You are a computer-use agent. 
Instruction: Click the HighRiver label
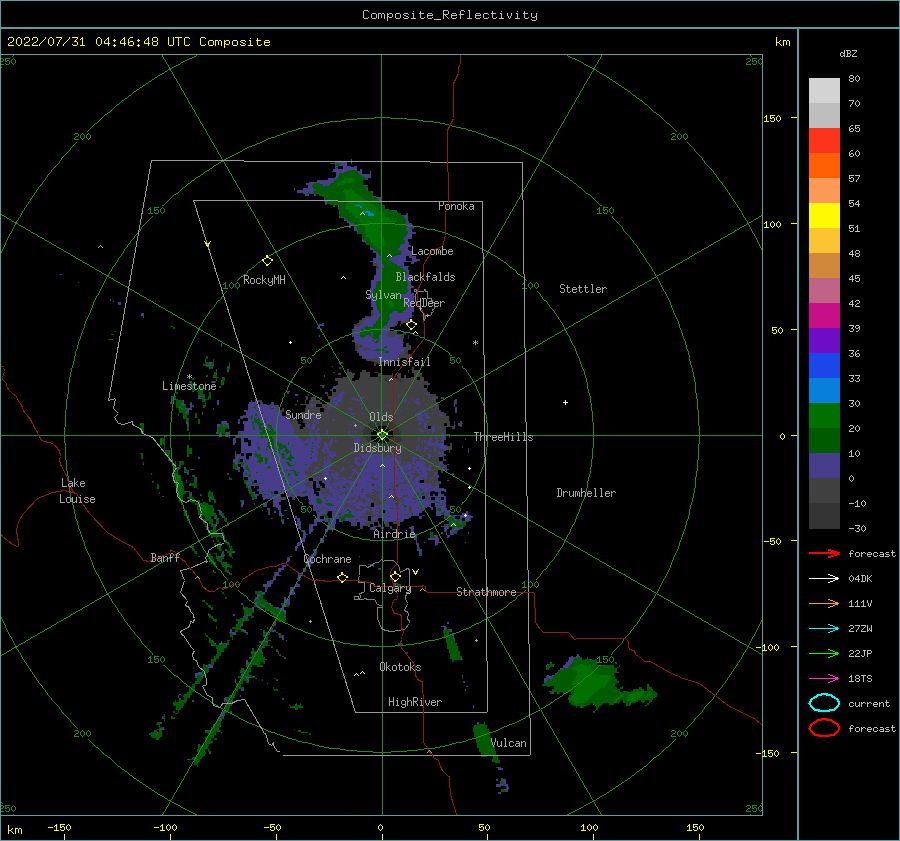pos(415,702)
